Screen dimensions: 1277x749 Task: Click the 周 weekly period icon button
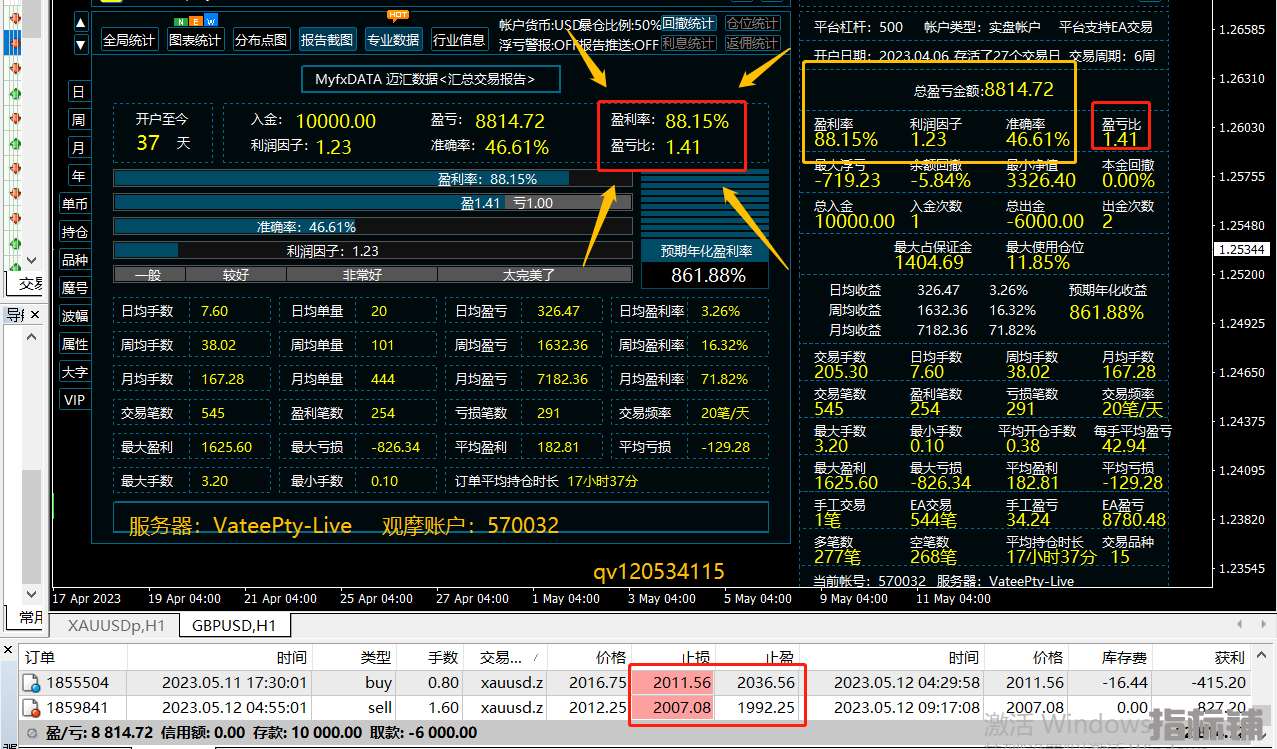click(x=78, y=120)
